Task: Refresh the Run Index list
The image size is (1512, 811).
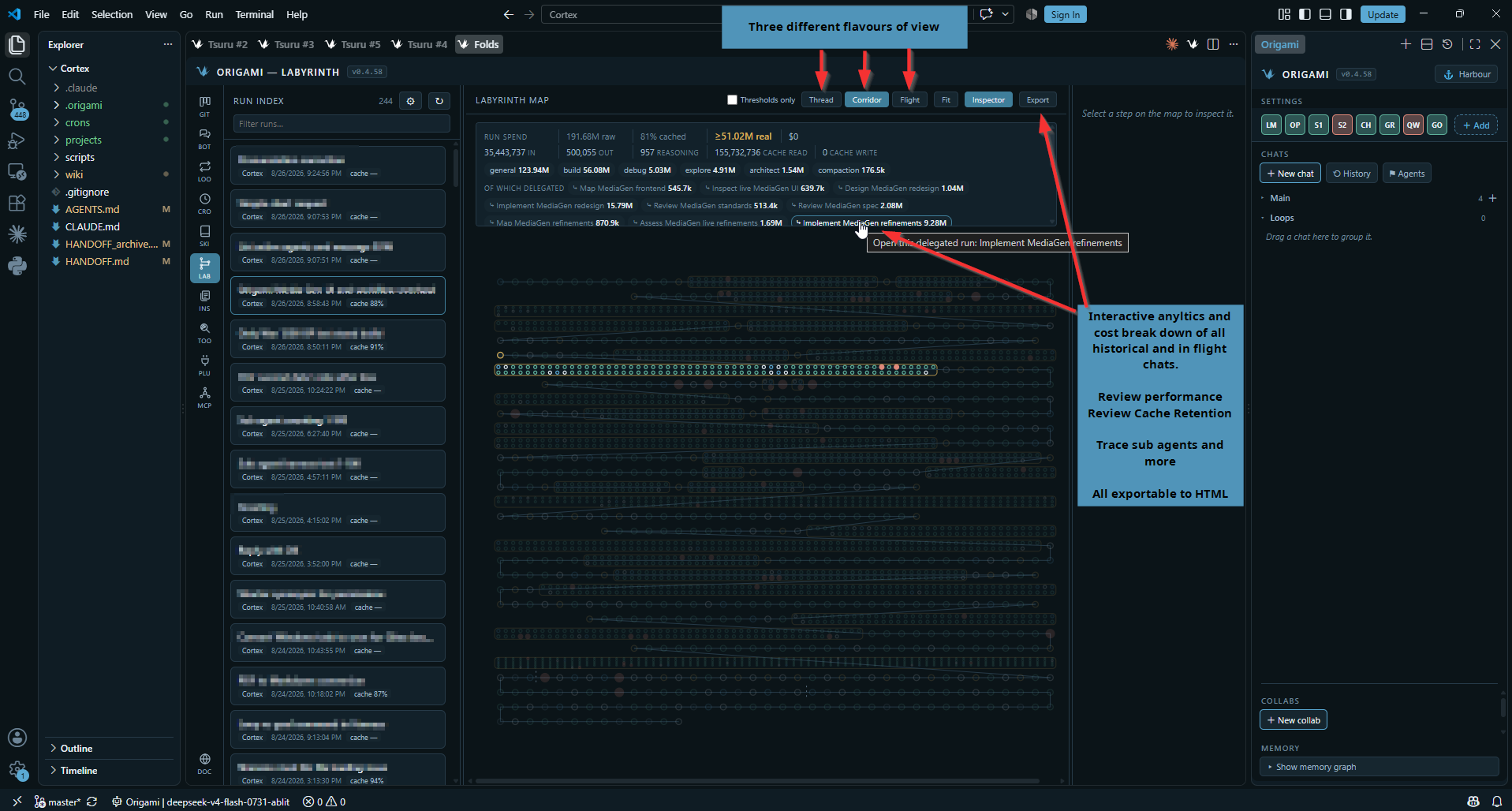Action: click(x=439, y=101)
